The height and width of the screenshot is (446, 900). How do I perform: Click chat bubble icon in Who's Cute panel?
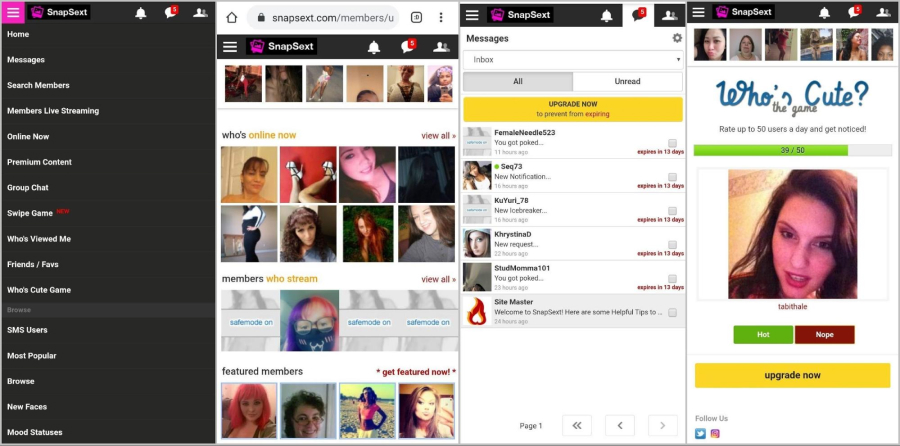(x=854, y=12)
